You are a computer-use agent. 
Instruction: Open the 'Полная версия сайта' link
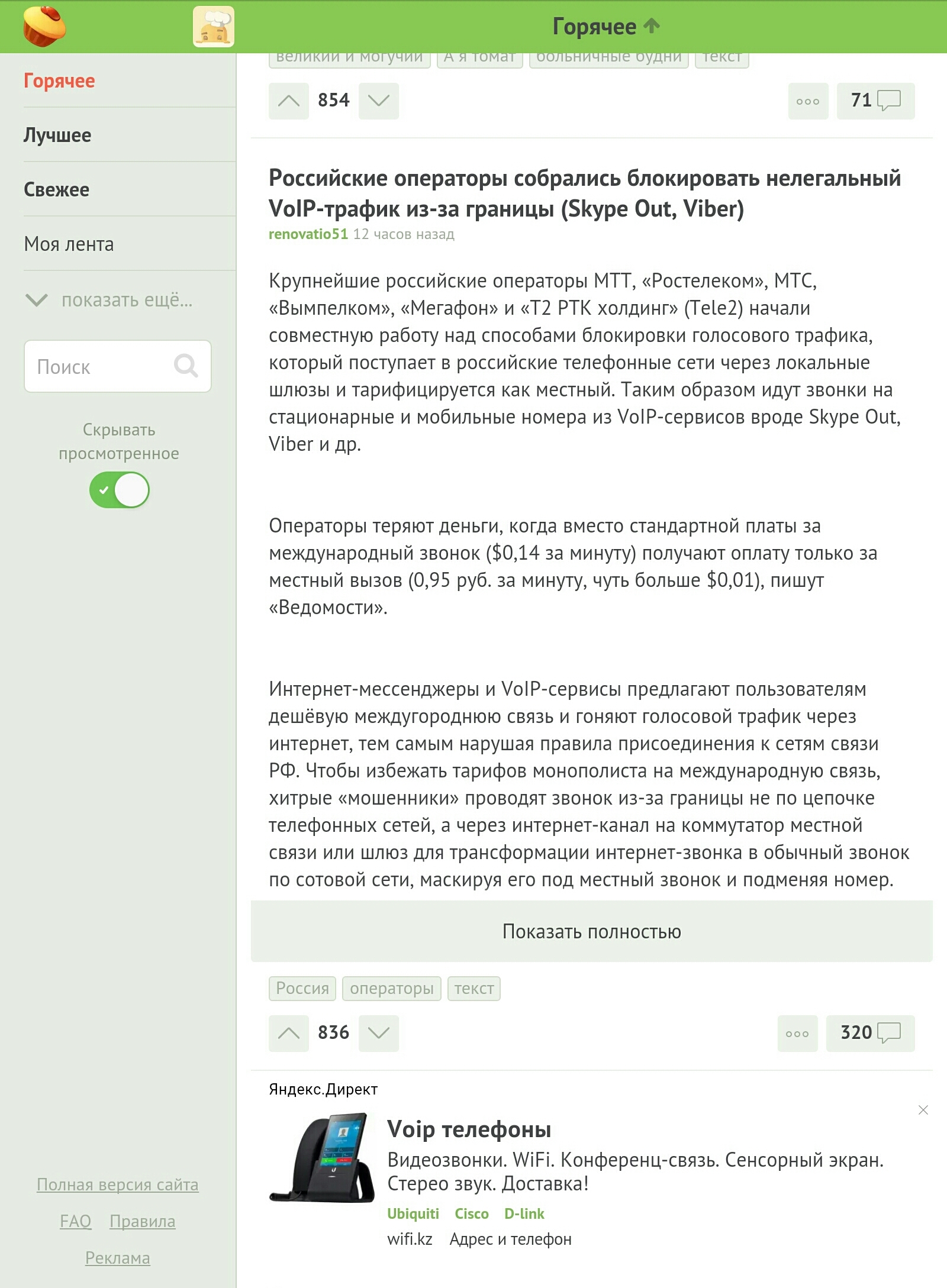click(118, 1184)
